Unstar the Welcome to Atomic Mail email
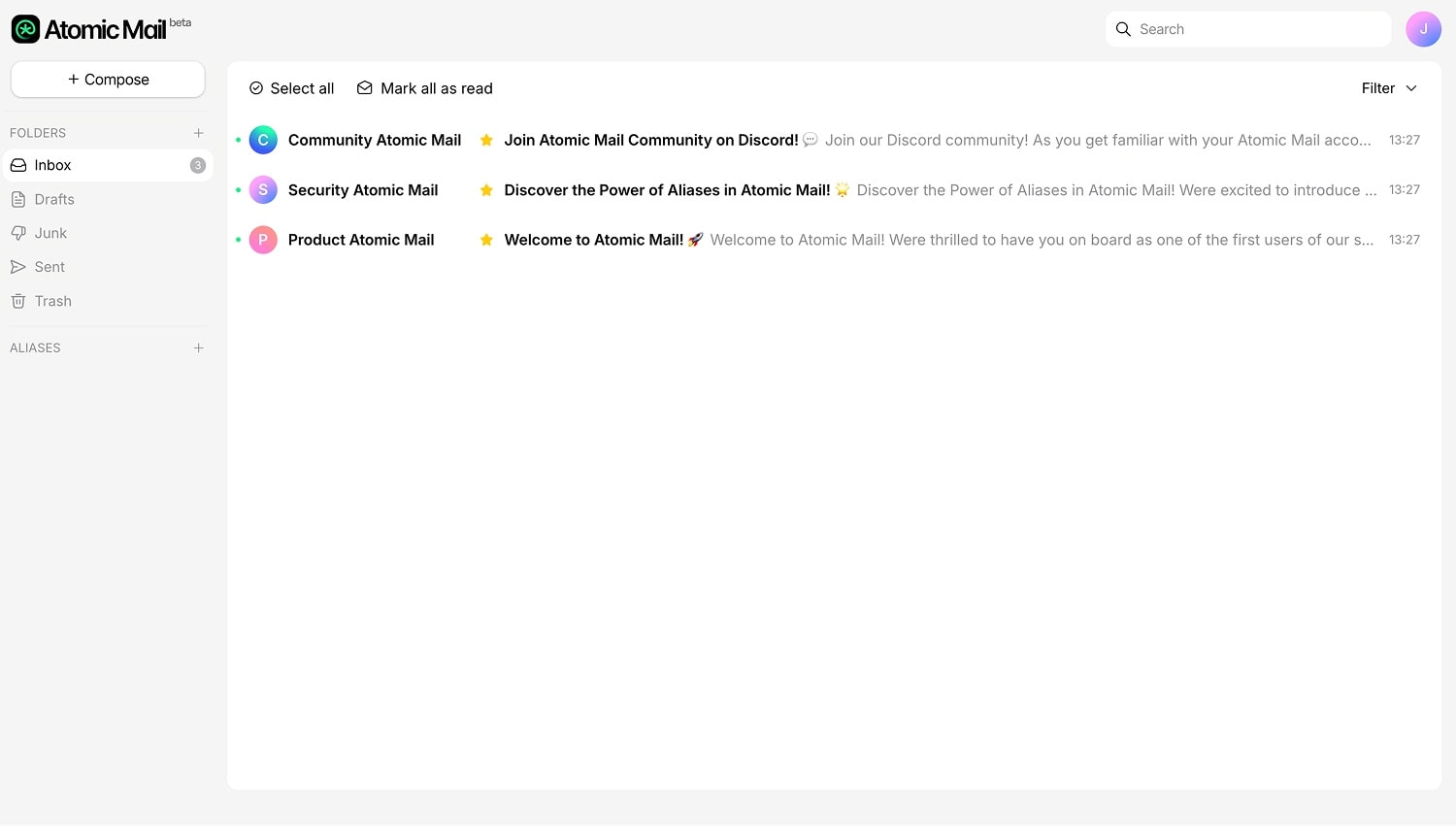 486,240
